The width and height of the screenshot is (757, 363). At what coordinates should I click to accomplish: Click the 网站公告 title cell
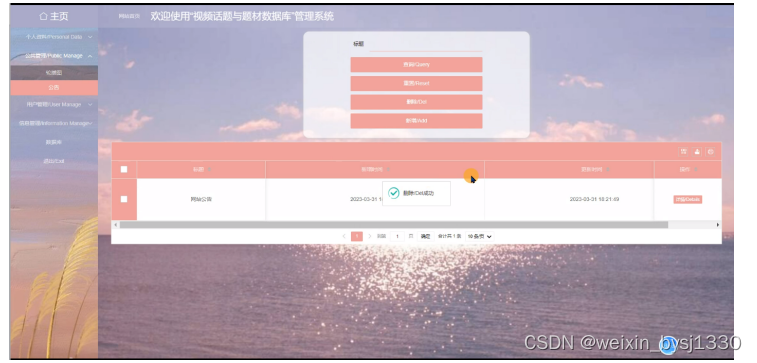pyautogui.click(x=201, y=199)
